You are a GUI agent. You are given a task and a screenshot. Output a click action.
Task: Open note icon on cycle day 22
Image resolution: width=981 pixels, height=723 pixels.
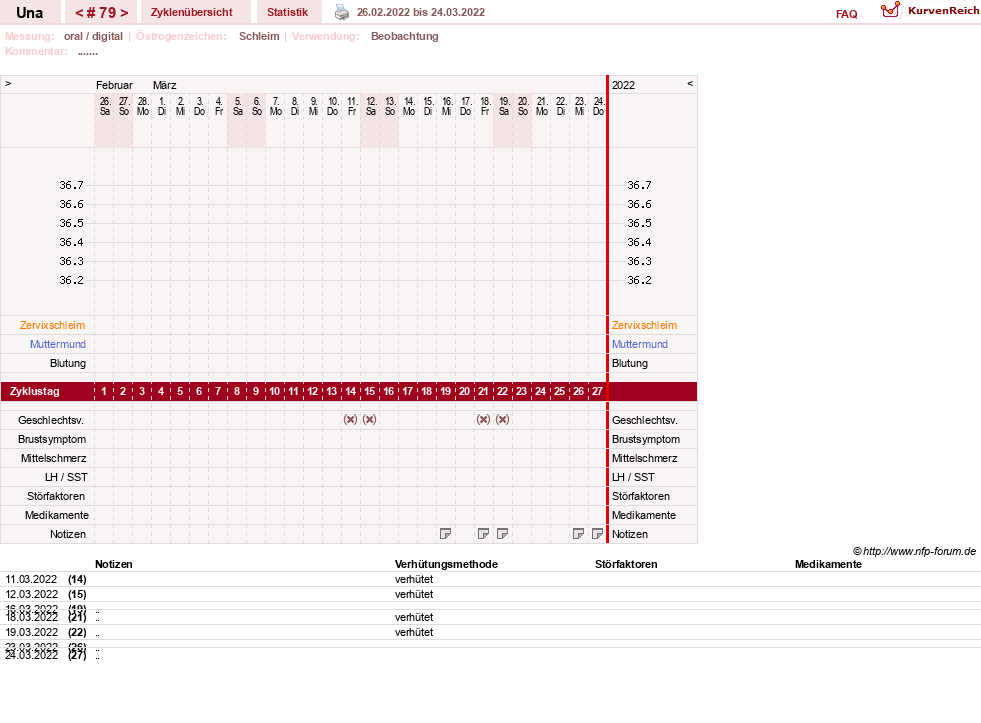pos(502,533)
